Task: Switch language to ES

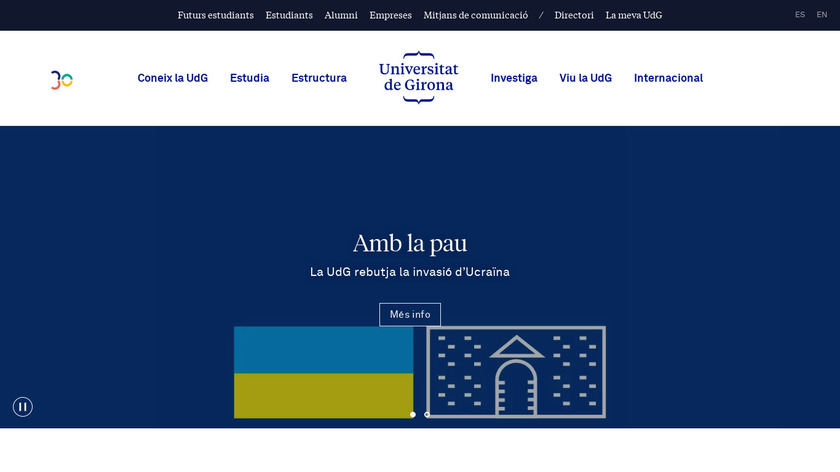Action: [x=800, y=15]
